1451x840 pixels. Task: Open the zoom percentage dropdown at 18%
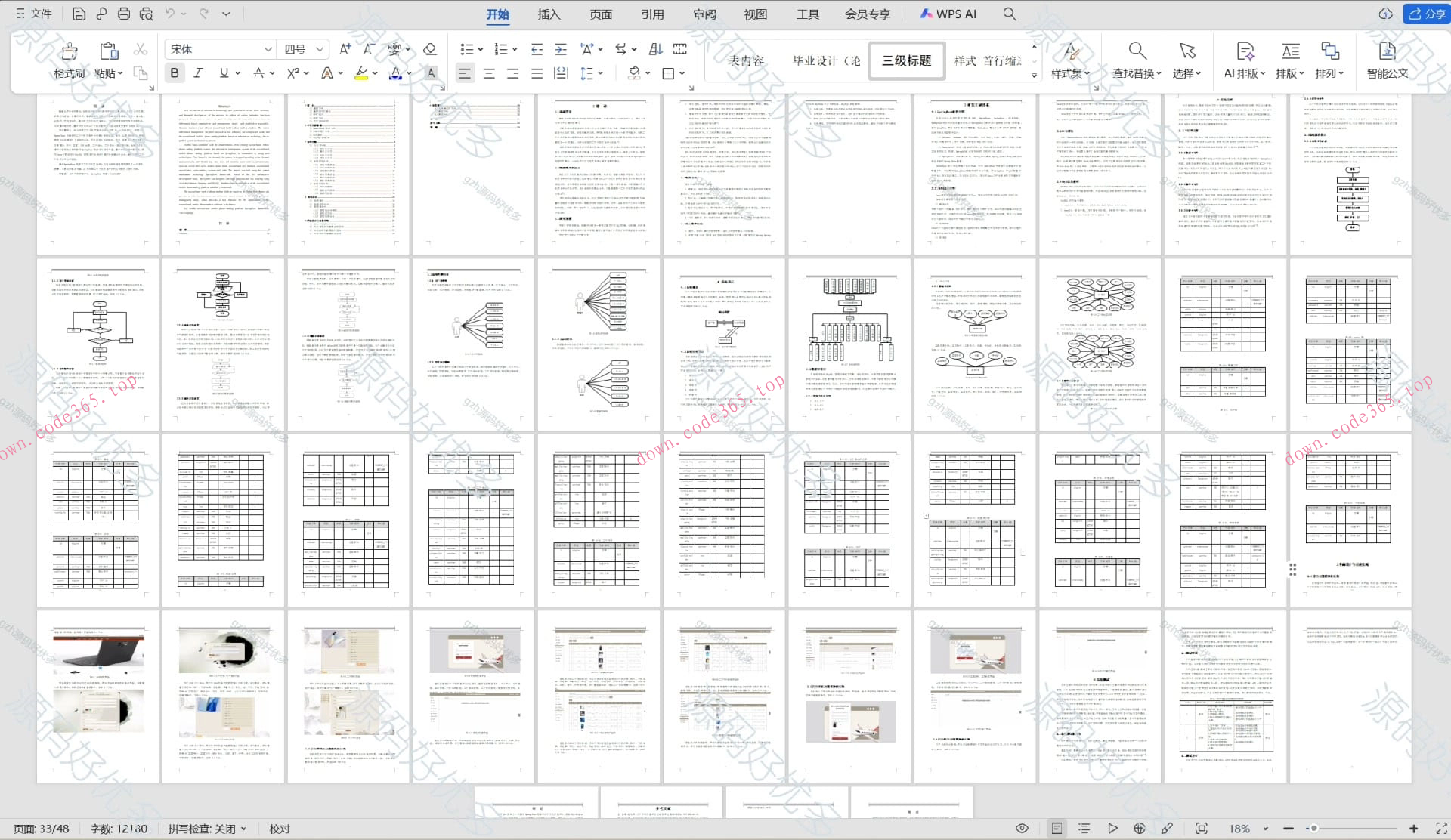[x=1265, y=829]
